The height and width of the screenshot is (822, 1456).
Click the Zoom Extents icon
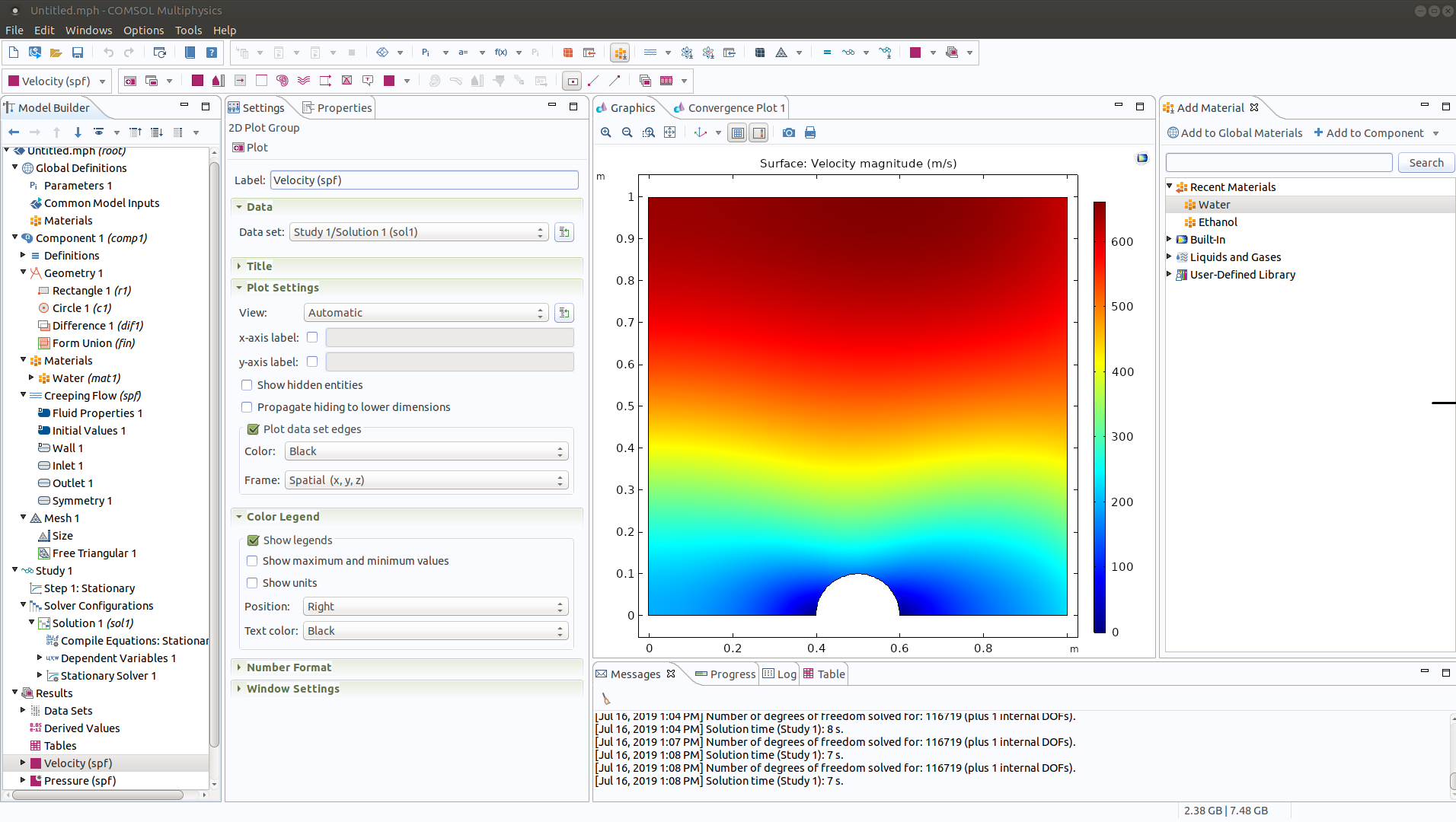pyautogui.click(x=669, y=132)
